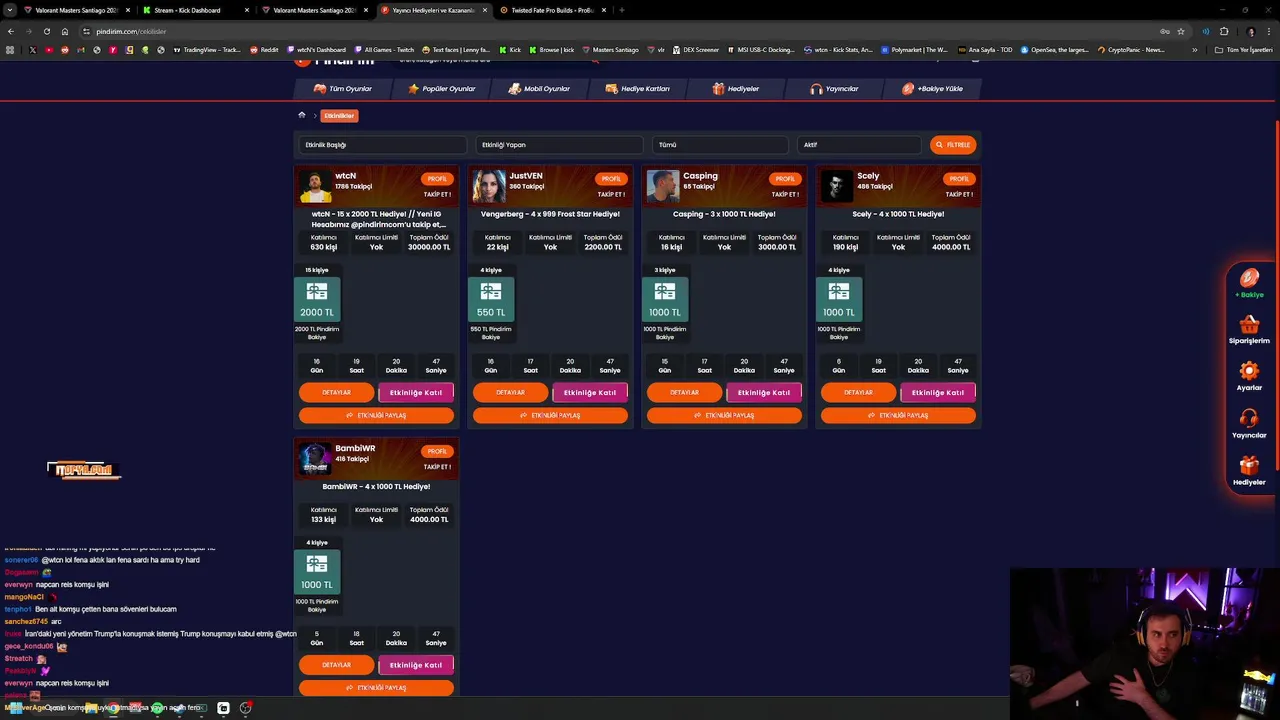1280x720 pixels.
Task: Open the +Bakiye sidebar icon
Action: [x=1249, y=279]
